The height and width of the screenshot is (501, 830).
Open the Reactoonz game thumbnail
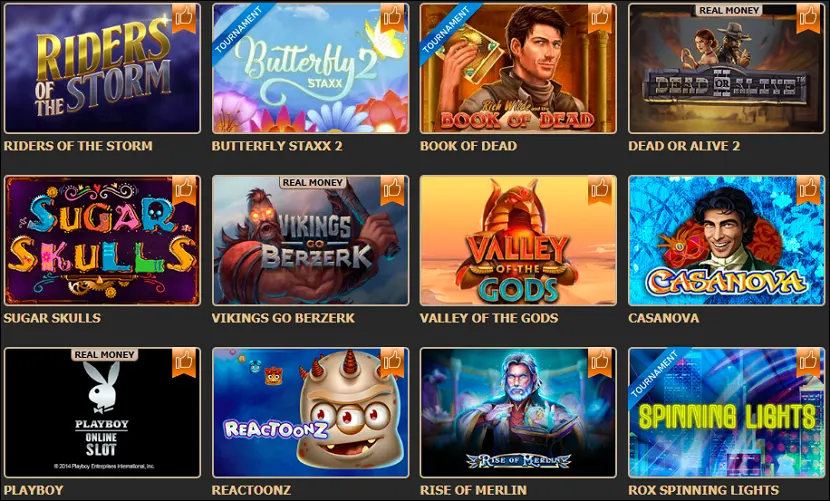tap(311, 413)
